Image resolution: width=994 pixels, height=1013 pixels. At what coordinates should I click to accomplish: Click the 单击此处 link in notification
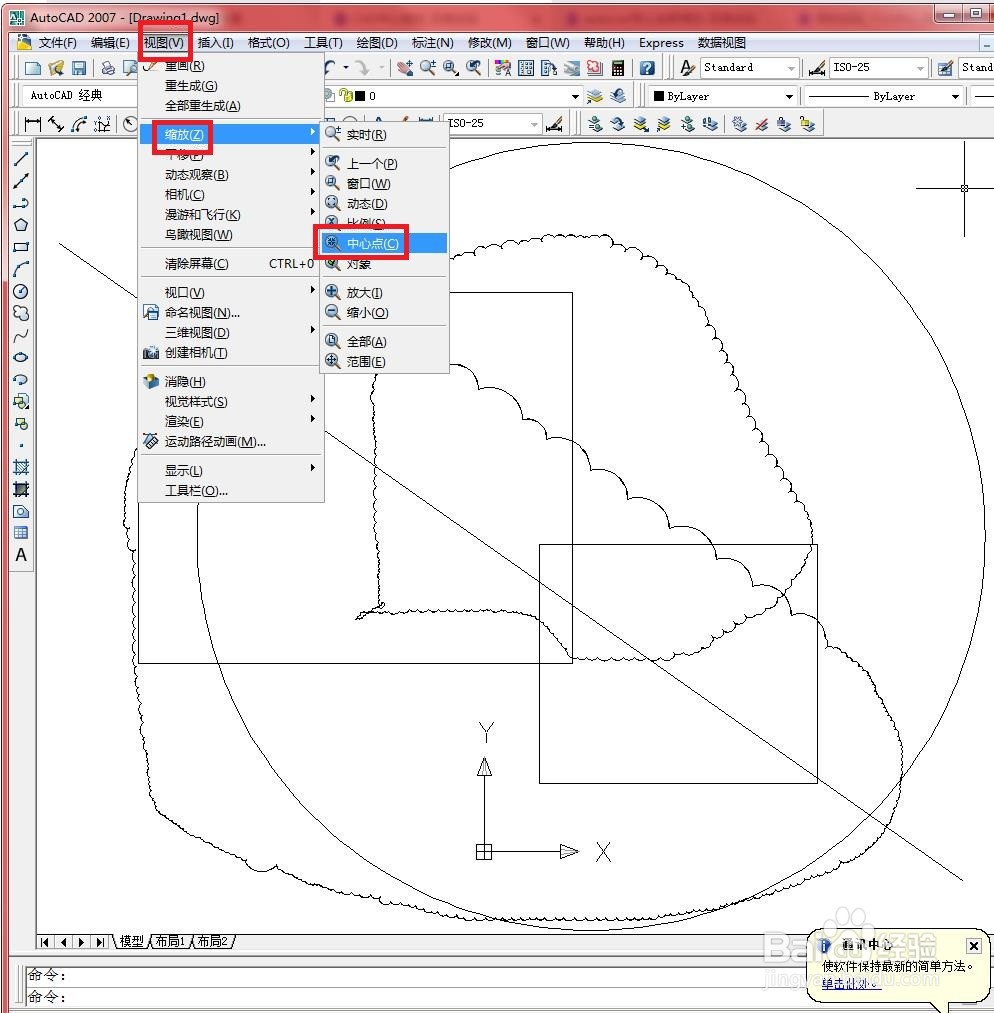pos(850,983)
